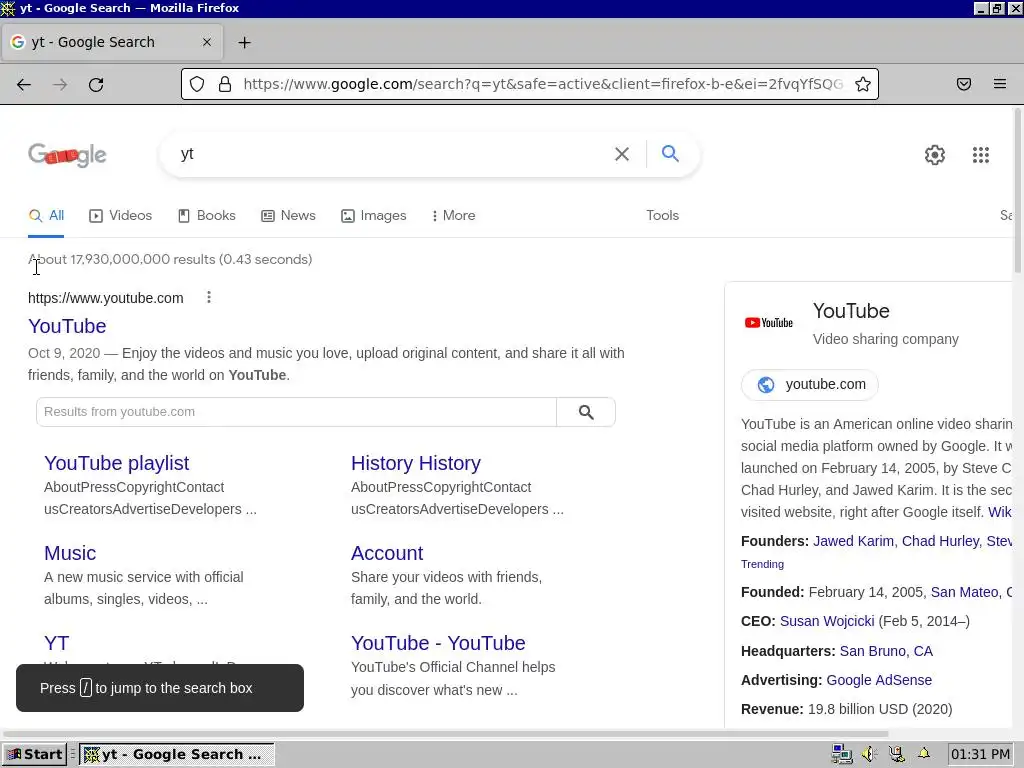Open the History History sitelink
Image resolution: width=1024 pixels, height=768 pixels.
tap(415, 463)
